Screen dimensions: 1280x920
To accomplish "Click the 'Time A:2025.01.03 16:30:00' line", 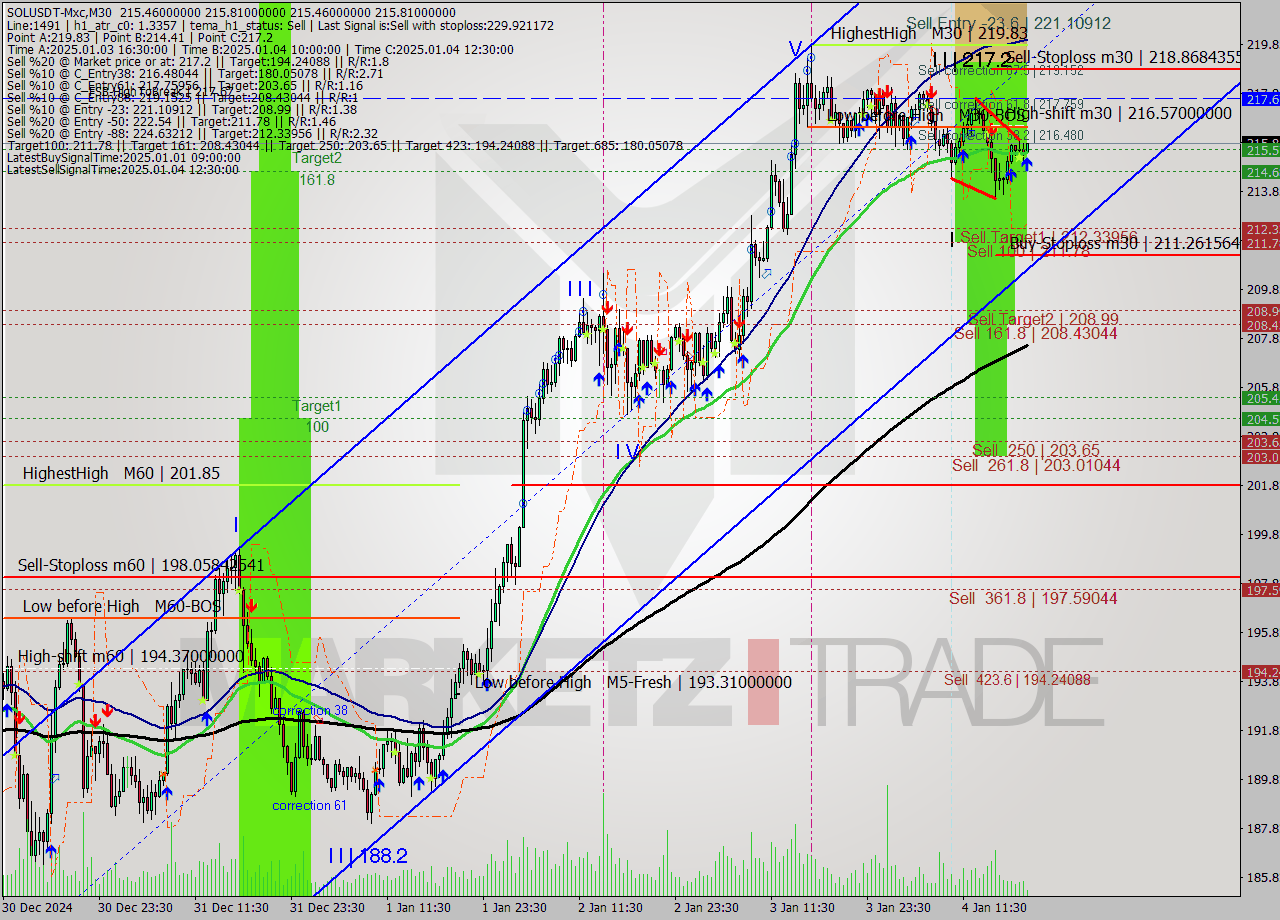I will (x=260, y=49).
